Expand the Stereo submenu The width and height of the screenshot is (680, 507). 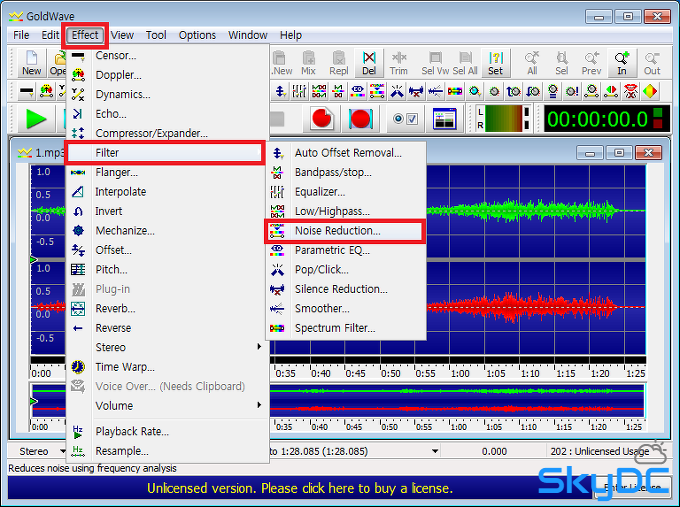(167, 347)
